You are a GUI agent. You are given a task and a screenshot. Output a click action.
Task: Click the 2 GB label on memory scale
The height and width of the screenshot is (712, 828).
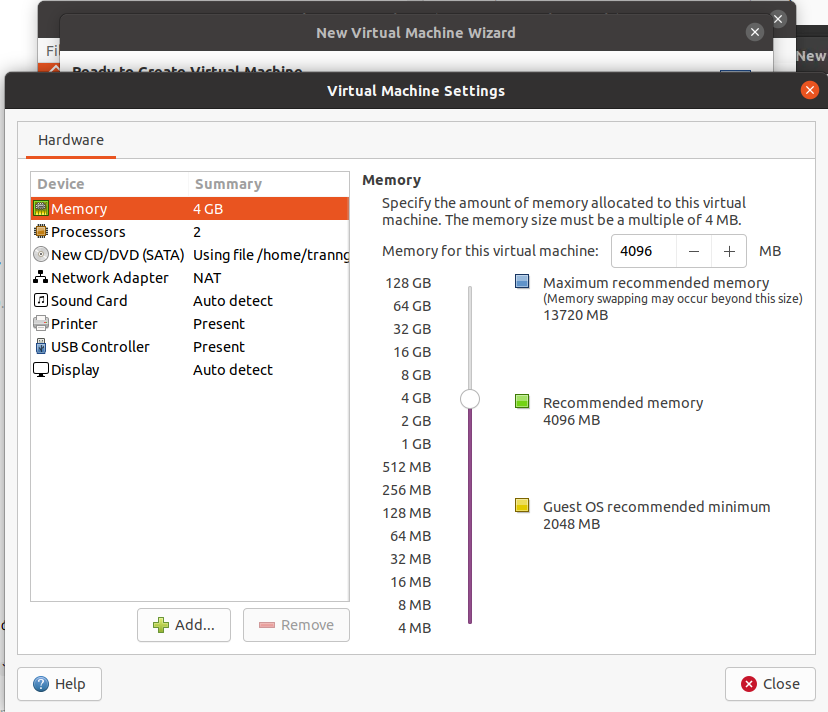coord(416,421)
